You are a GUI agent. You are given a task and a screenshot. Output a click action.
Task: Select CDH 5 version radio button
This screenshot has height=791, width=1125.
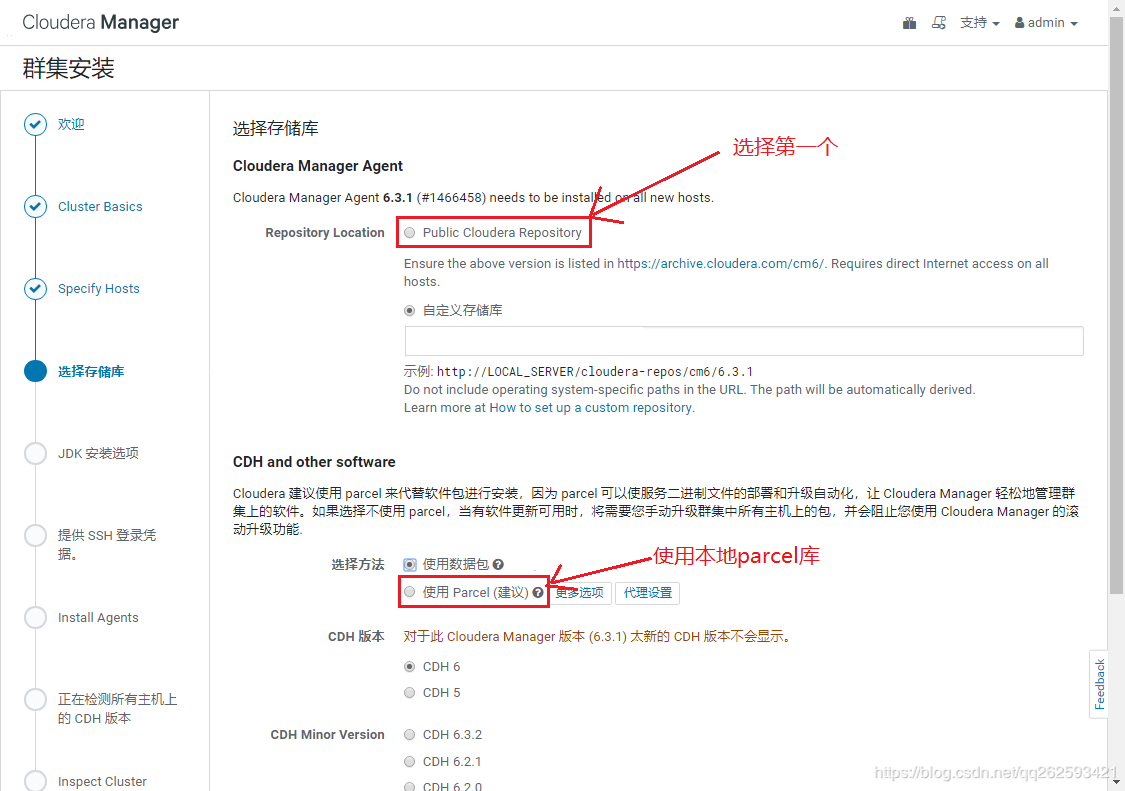point(410,693)
